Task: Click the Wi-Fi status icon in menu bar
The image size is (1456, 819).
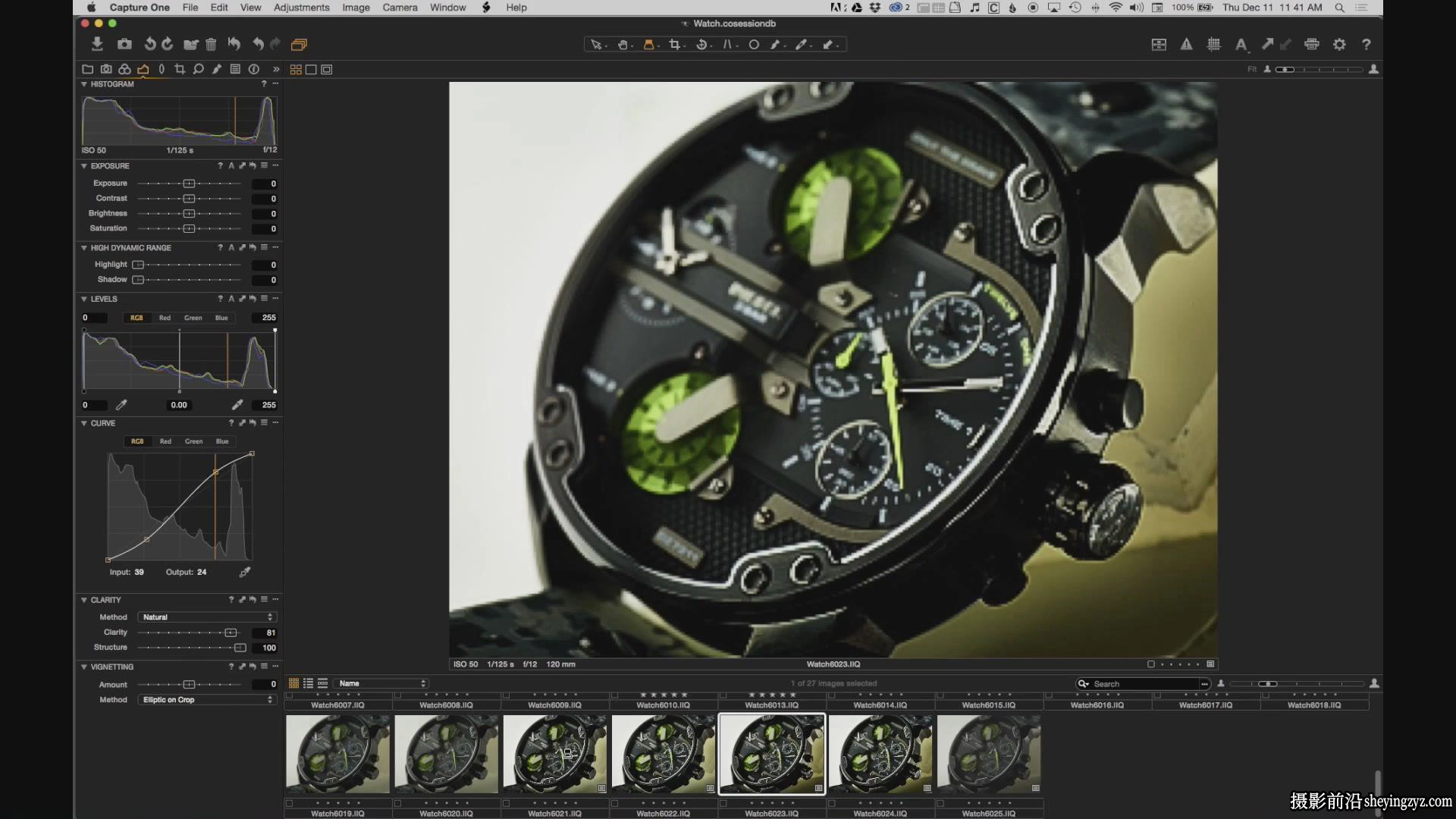Action: (1116, 8)
